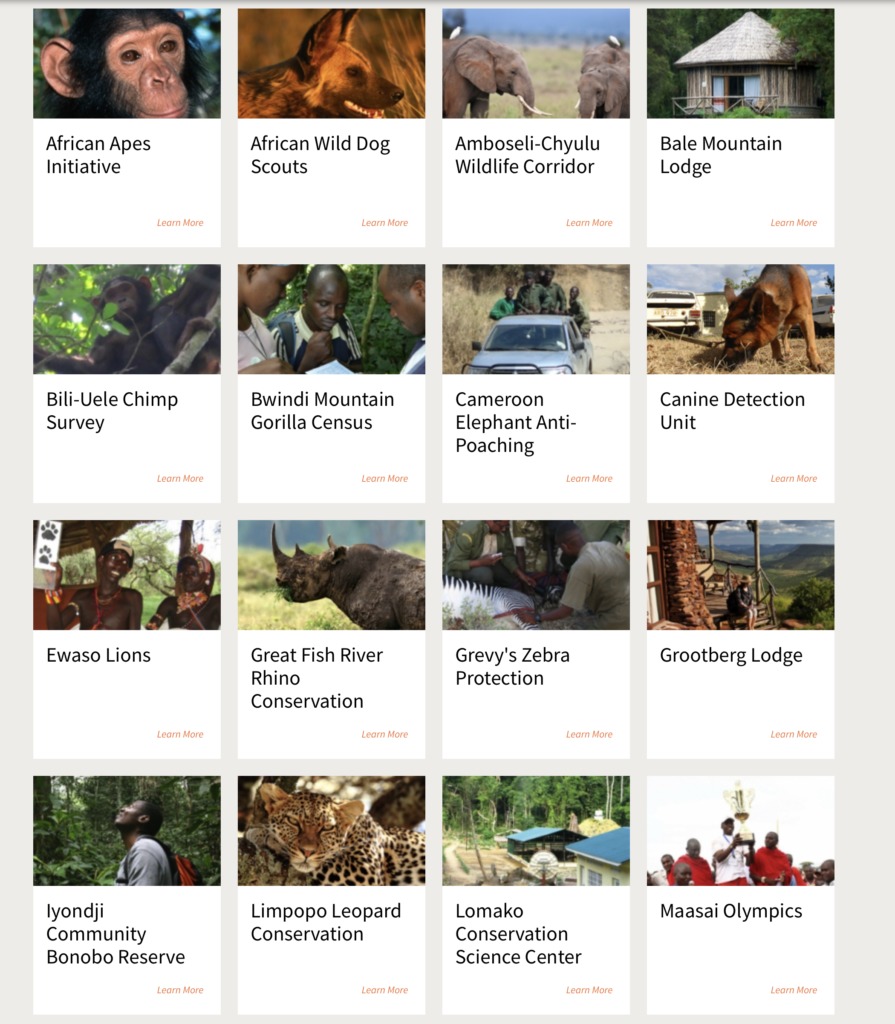Click Learn More under Iyondji Community Bonobo Reserve
This screenshot has height=1024, width=895.
pyautogui.click(x=180, y=991)
